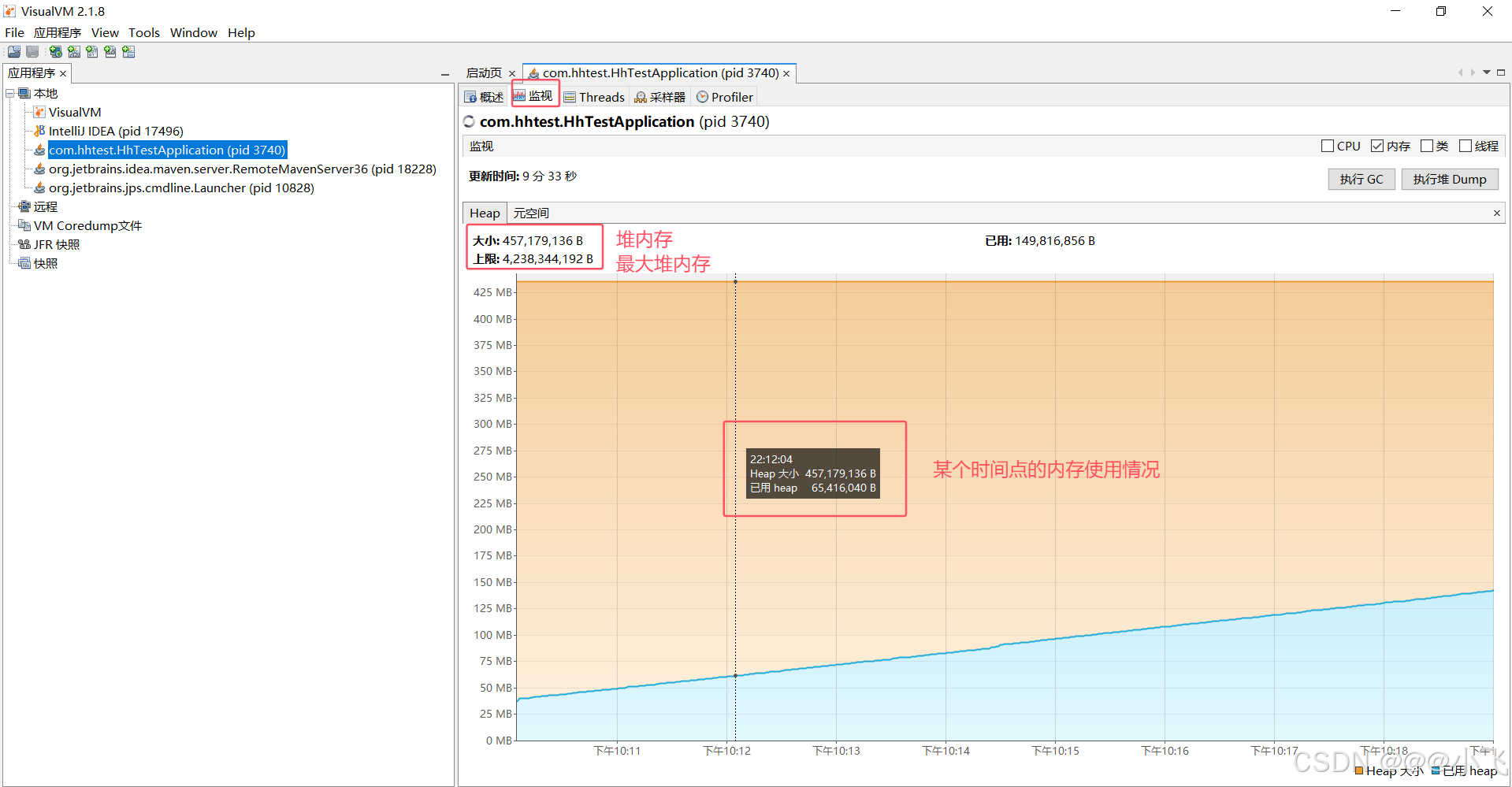Viewport: 1512px width, 787px height.
Task: Select JFR 快照 tree node
Action: pyautogui.click(x=57, y=245)
